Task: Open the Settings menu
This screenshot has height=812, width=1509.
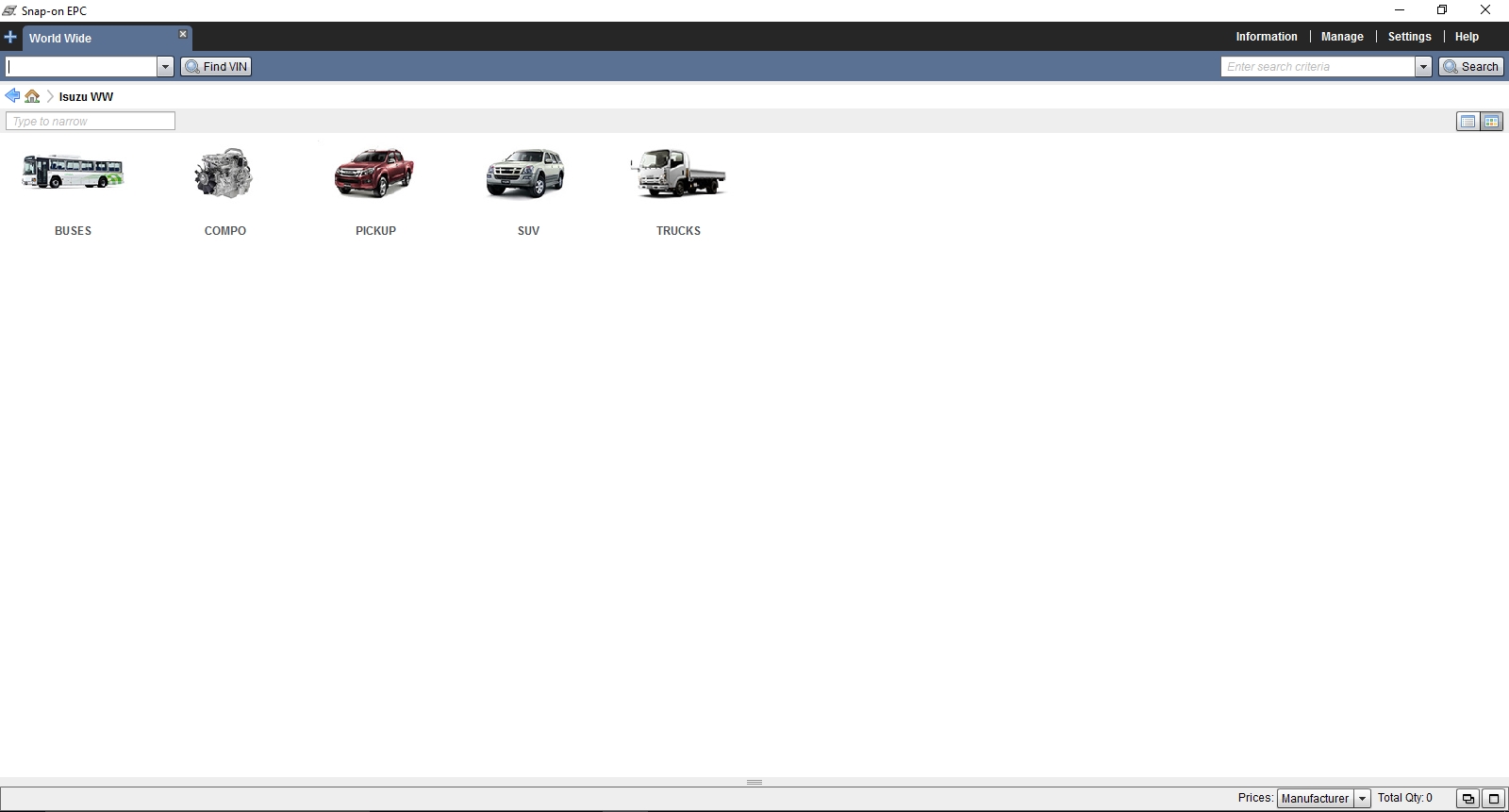Action: click(x=1409, y=37)
